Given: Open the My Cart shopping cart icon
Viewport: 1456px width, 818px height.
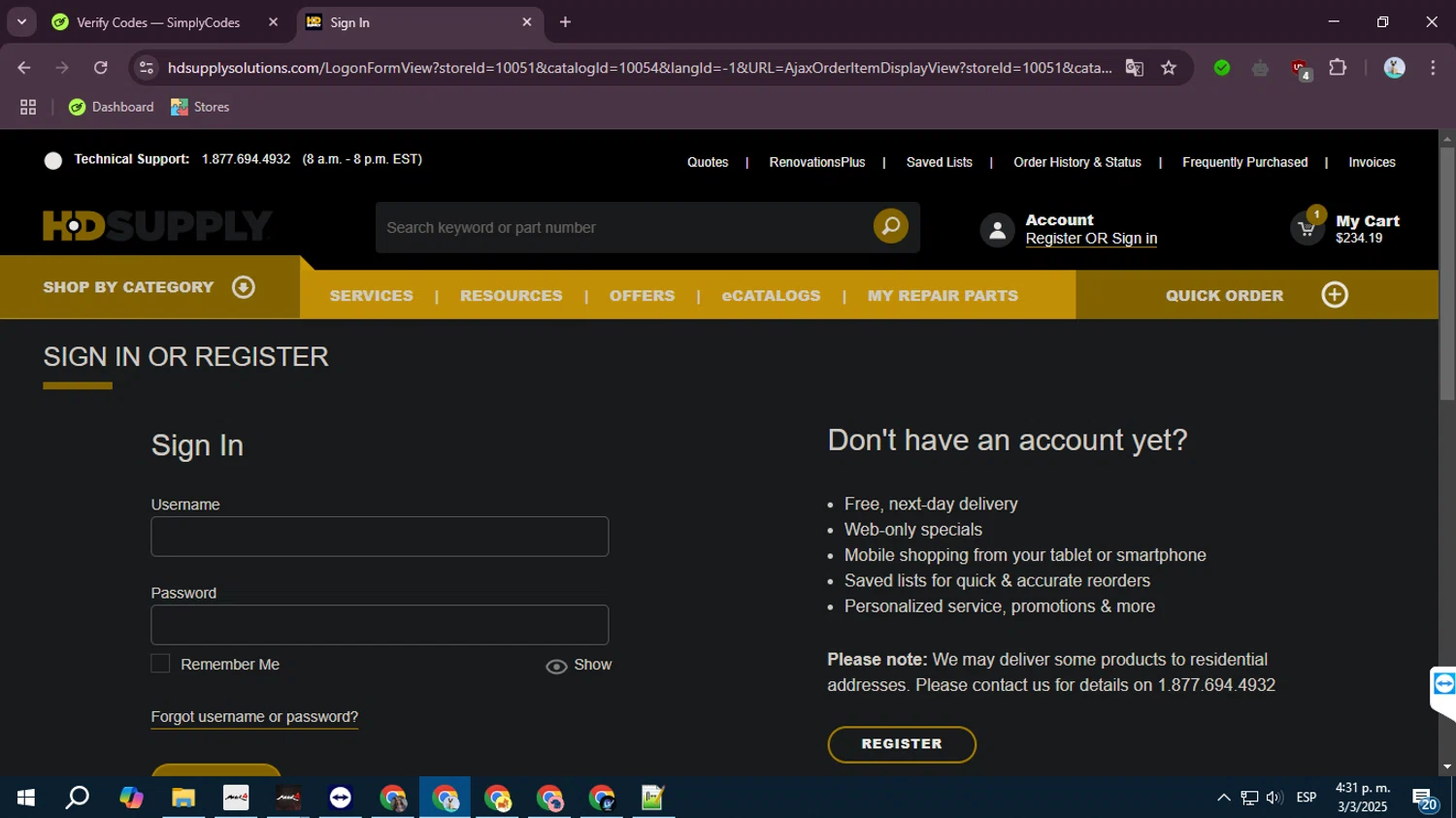Looking at the screenshot, I should tap(1307, 228).
